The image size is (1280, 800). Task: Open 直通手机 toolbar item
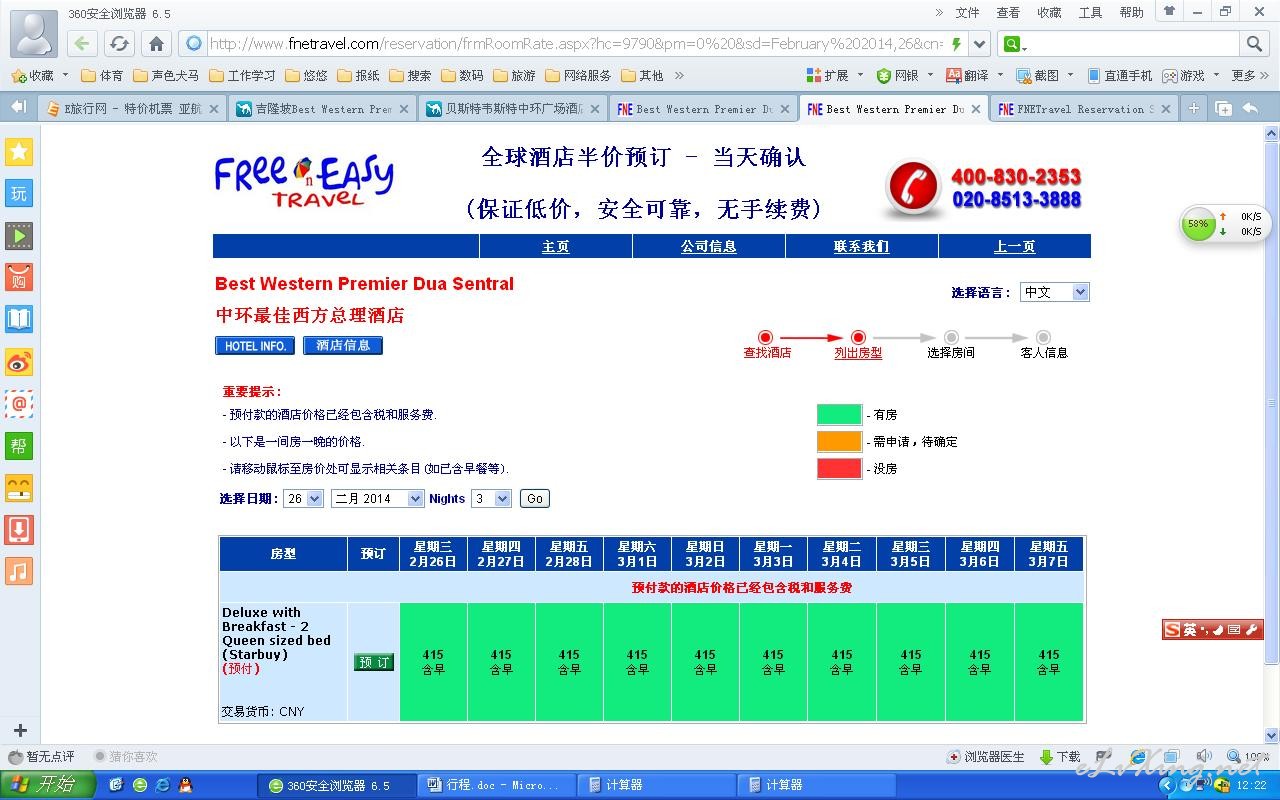(x=1119, y=75)
